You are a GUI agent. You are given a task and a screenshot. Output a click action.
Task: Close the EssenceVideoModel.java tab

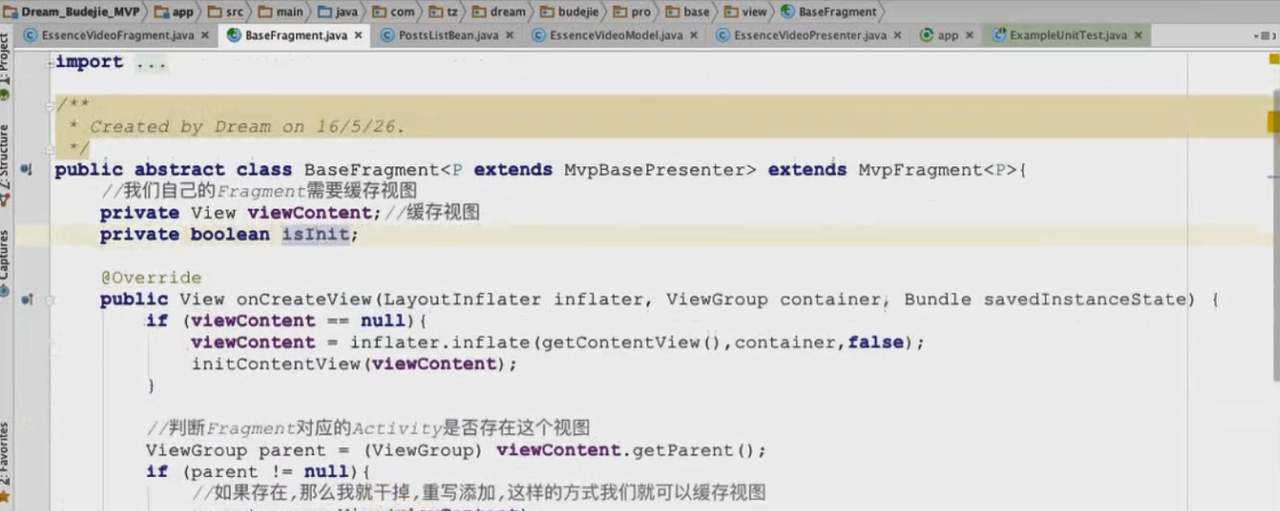point(693,35)
